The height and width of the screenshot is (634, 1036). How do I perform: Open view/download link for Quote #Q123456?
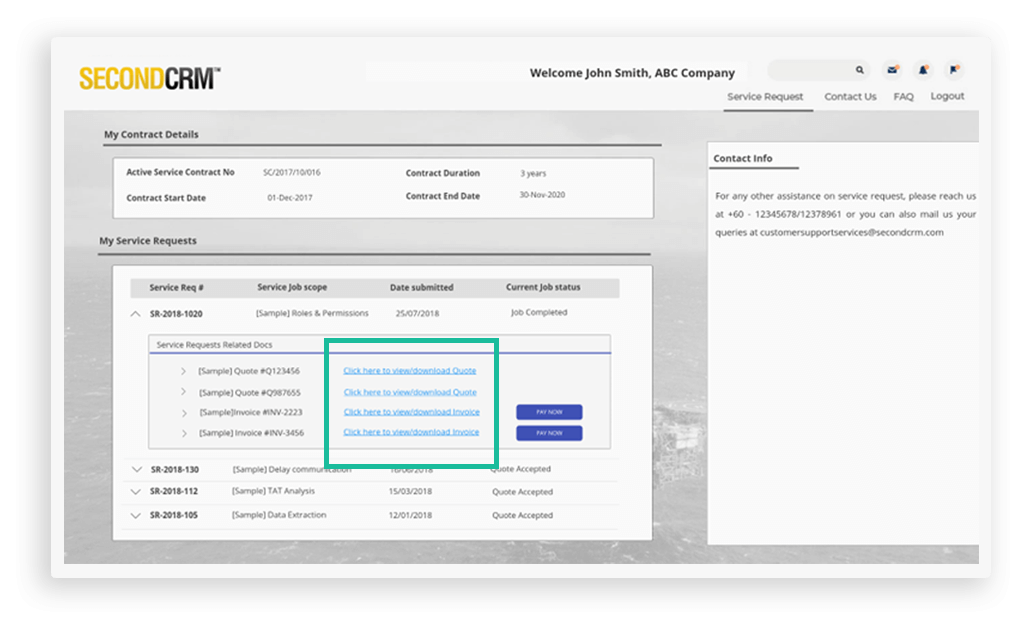[410, 370]
